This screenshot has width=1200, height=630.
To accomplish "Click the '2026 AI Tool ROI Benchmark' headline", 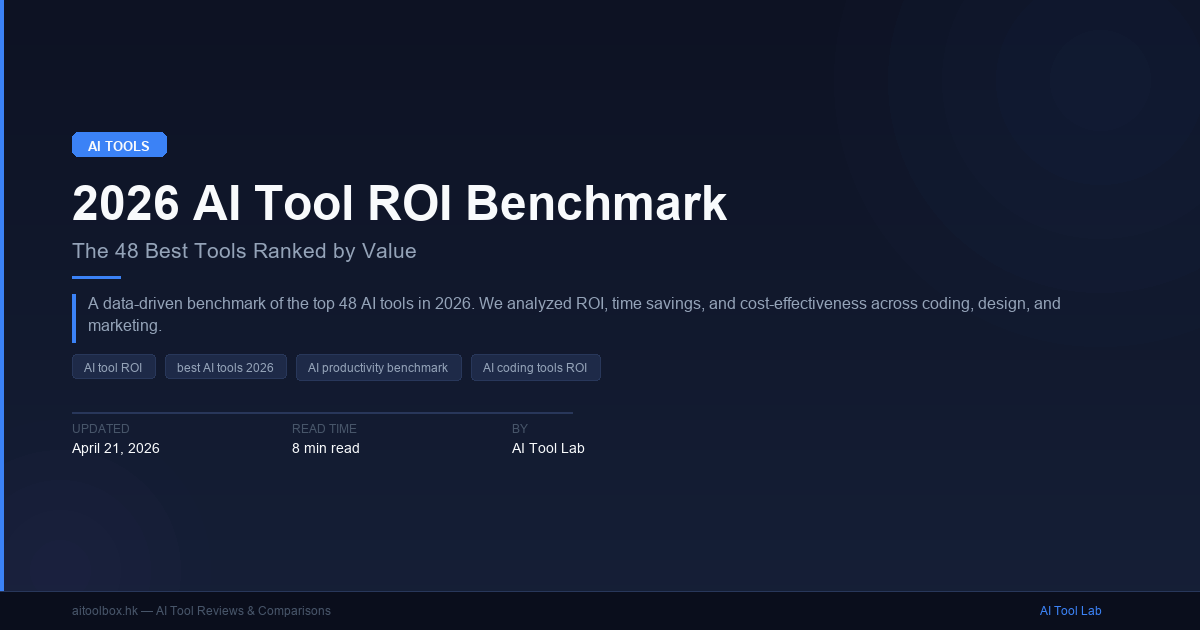I will click(x=399, y=203).
